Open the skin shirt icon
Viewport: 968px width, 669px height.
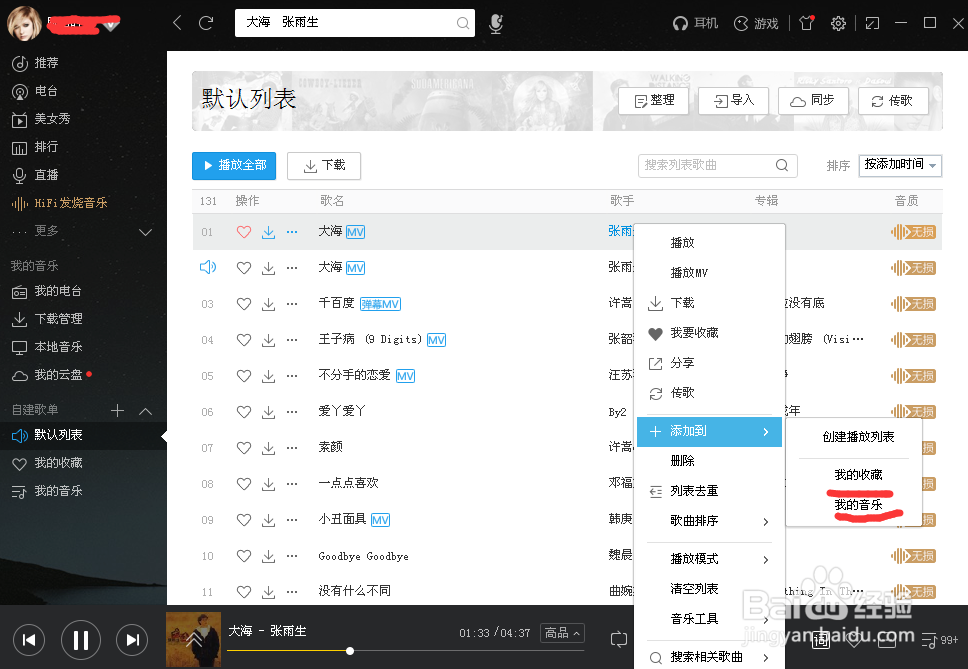(806, 23)
